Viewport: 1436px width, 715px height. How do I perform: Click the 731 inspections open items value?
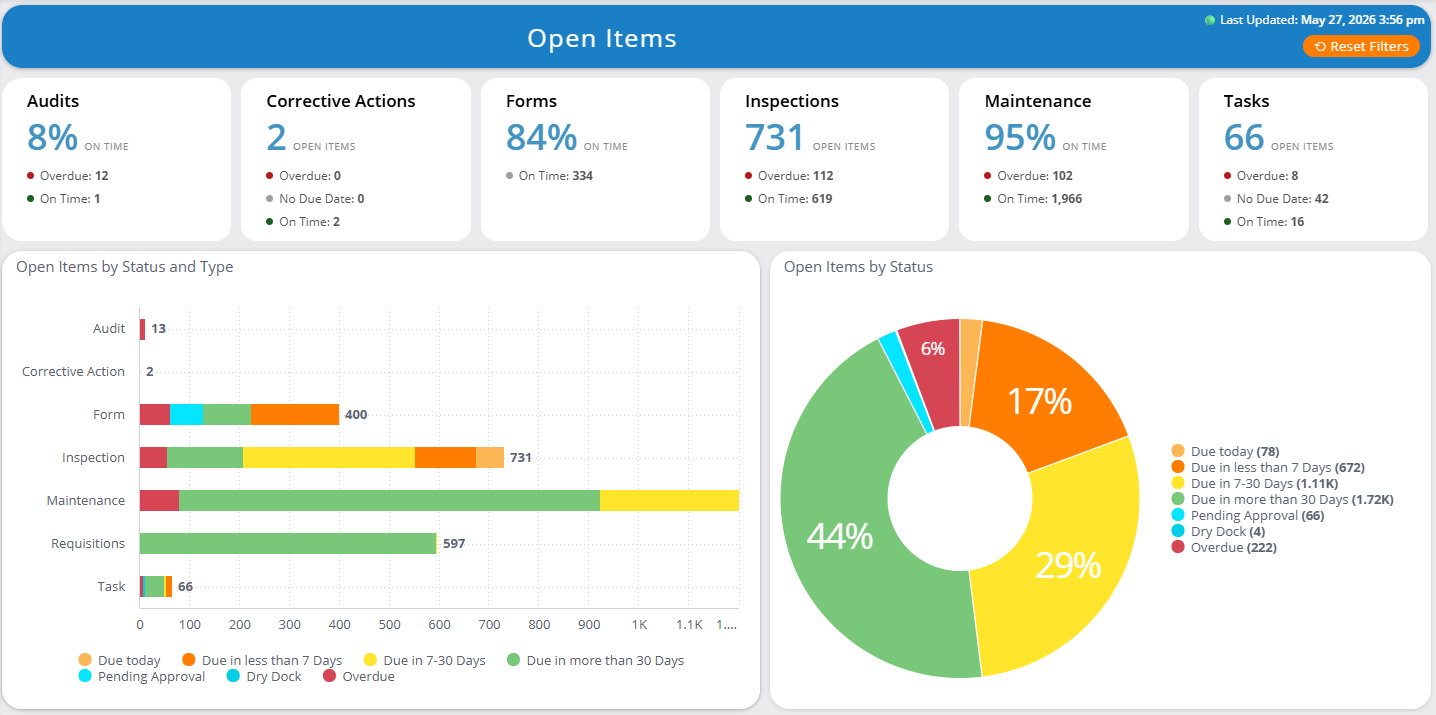pyautogui.click(x=775, y=137)
